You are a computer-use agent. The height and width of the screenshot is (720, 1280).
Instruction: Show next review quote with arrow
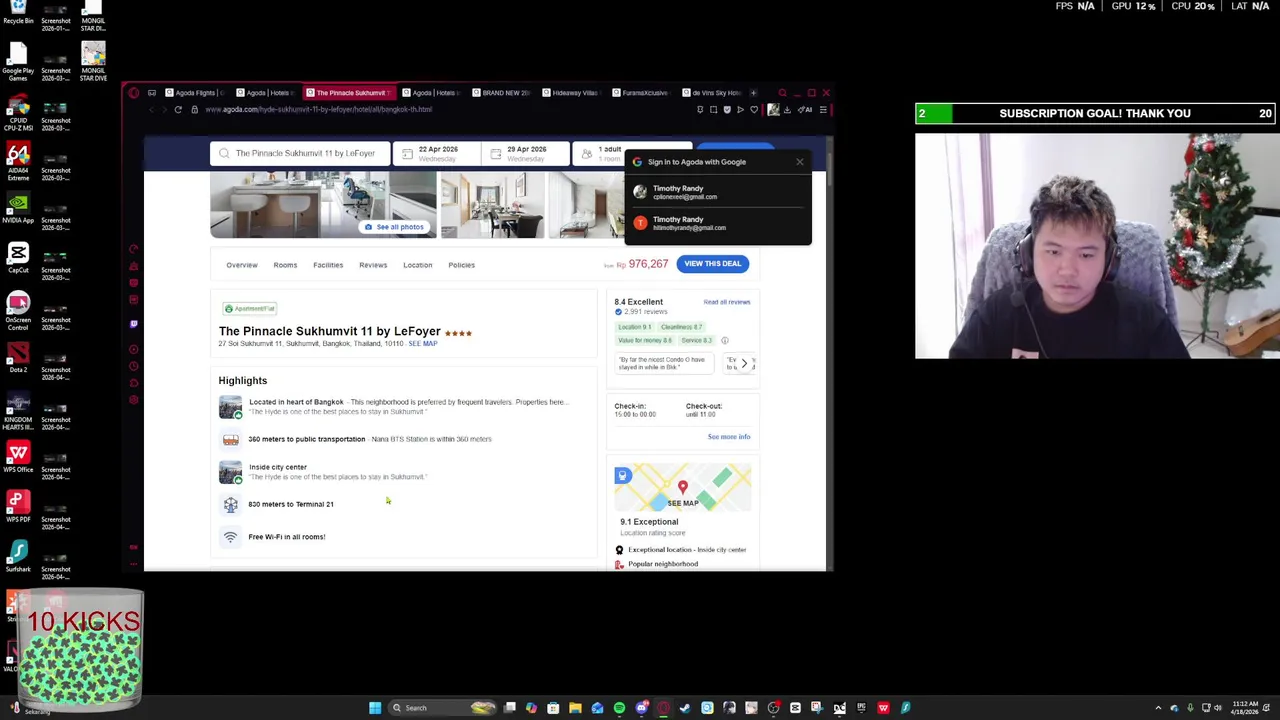point(744,363)
